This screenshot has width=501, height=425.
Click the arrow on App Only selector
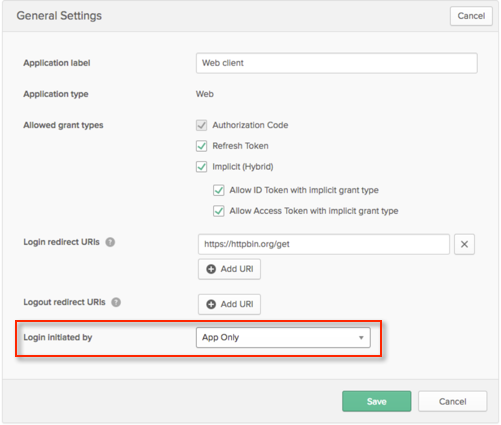click(x=361, y=338)
